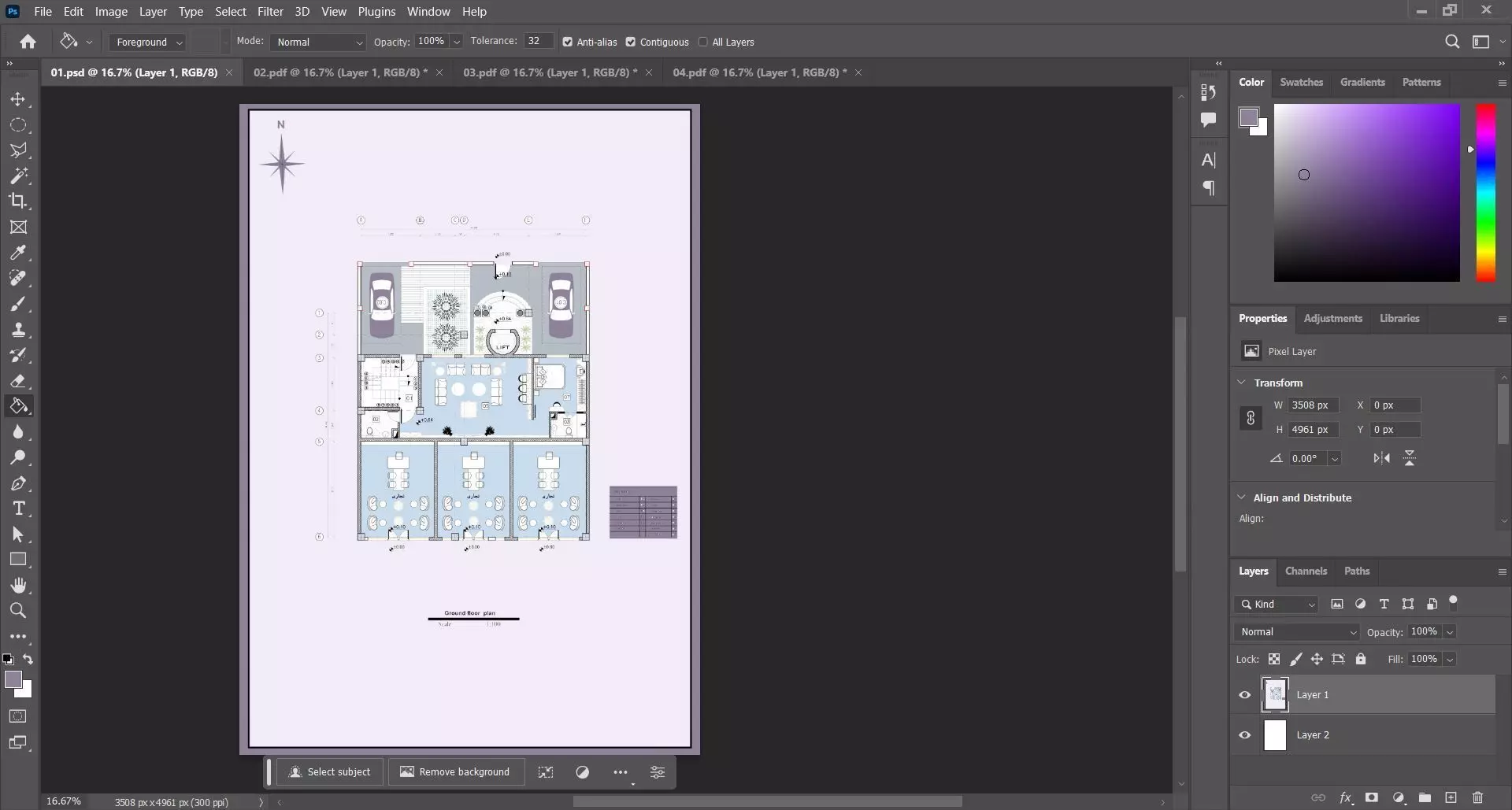
Task: Select the Horizontal Type tool
Action: pyautogui.click(x=18, y=509)
